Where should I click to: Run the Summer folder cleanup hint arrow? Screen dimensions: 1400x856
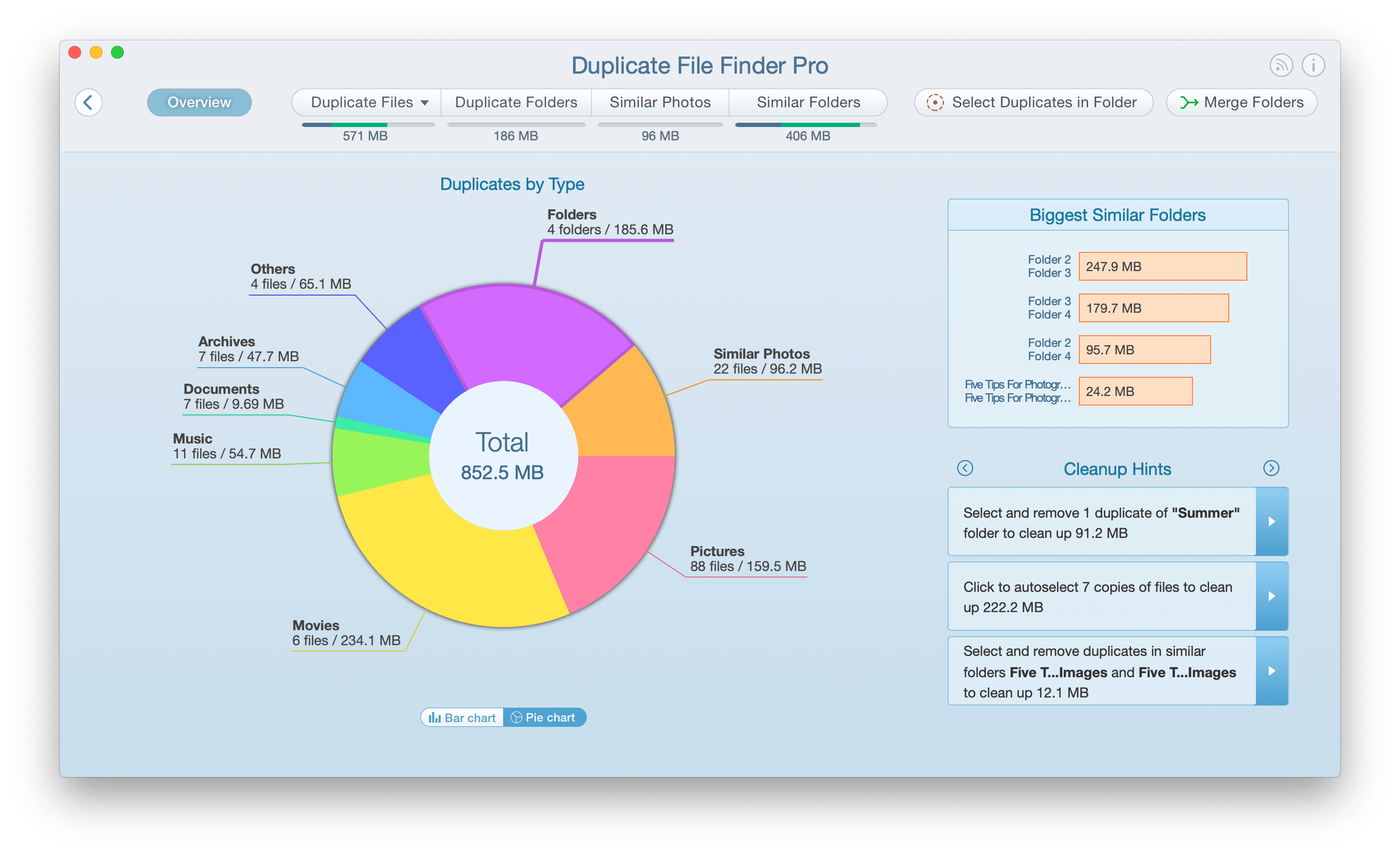pyautogui.click(x=1271, y=521)
